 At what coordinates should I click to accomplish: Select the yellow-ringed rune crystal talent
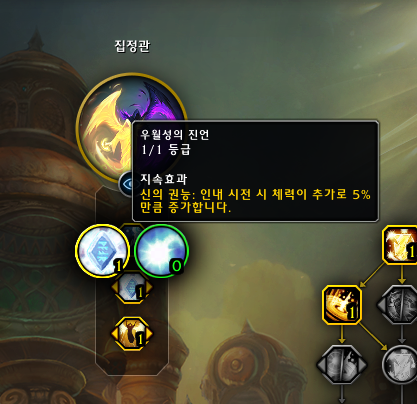[103, 251]
